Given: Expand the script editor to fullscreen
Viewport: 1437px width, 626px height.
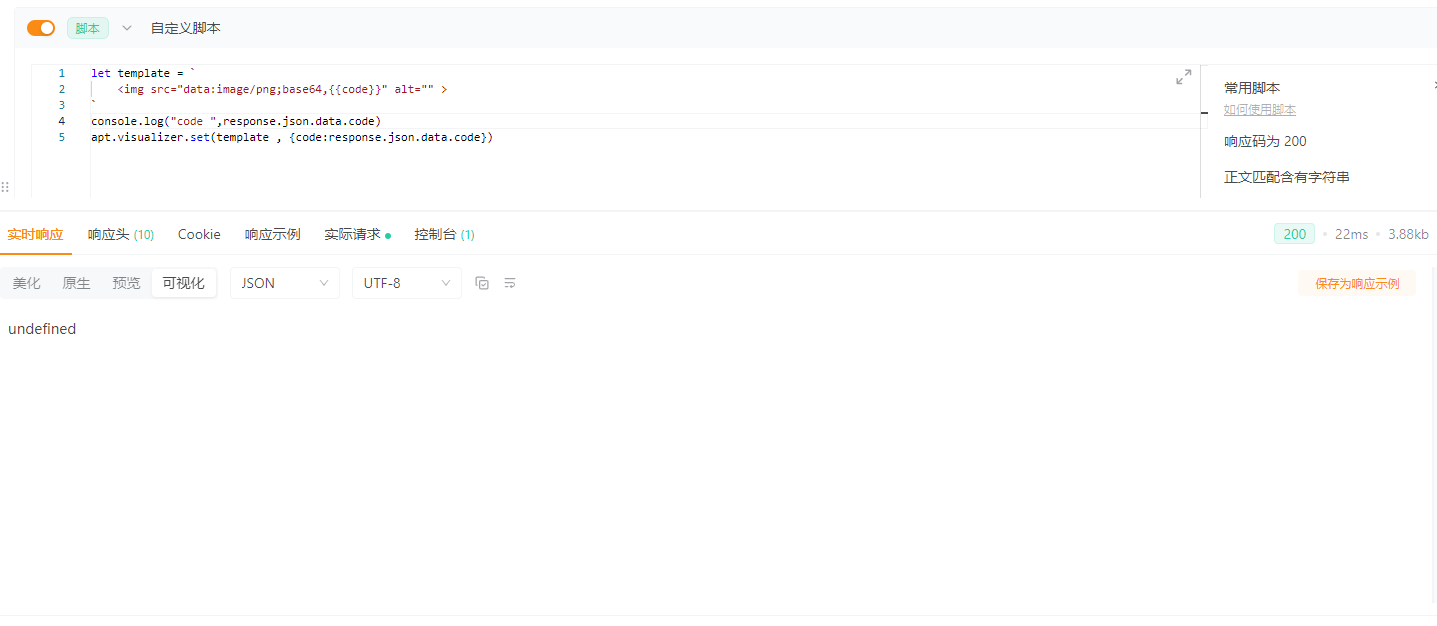Looking at the screenshot, I should (1184, 77).
